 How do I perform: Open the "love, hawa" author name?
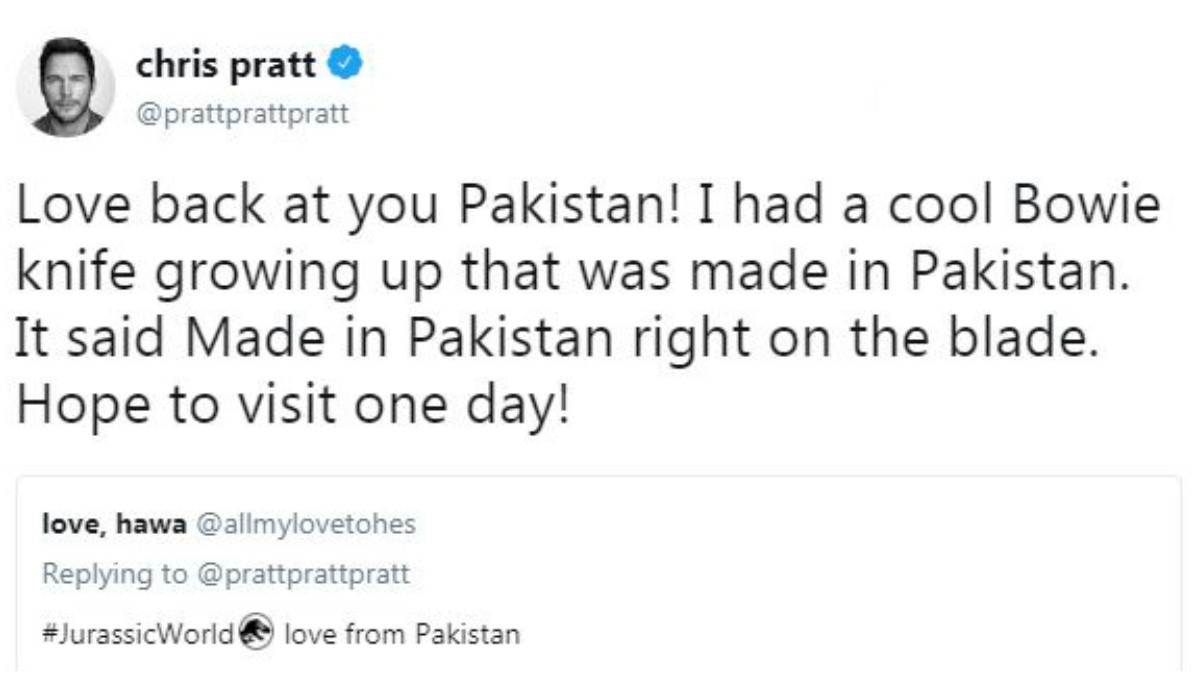click(x=114, y=525)
